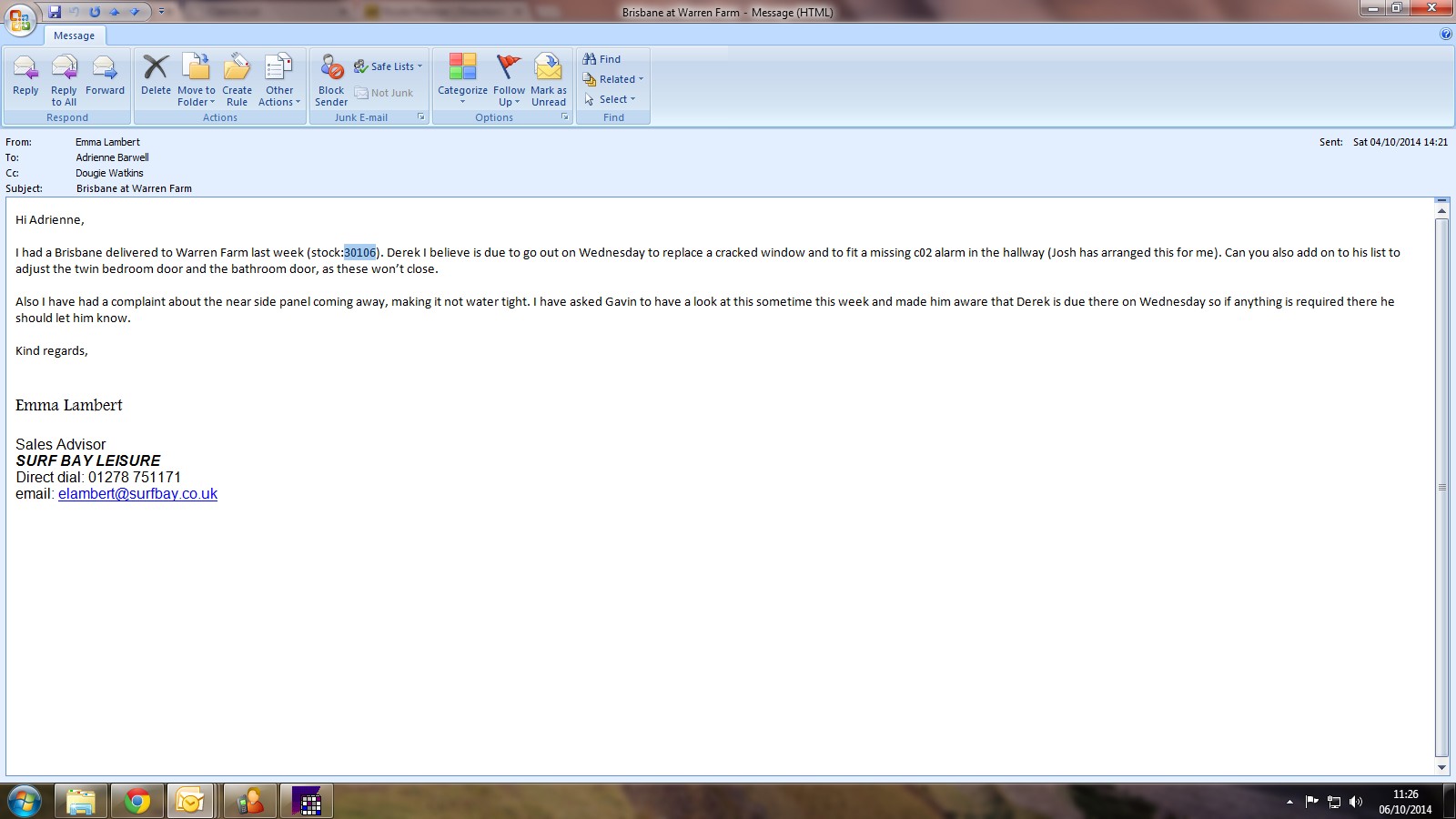
Task: Open Action Center flag in system tray
Action: (1311, 802)
